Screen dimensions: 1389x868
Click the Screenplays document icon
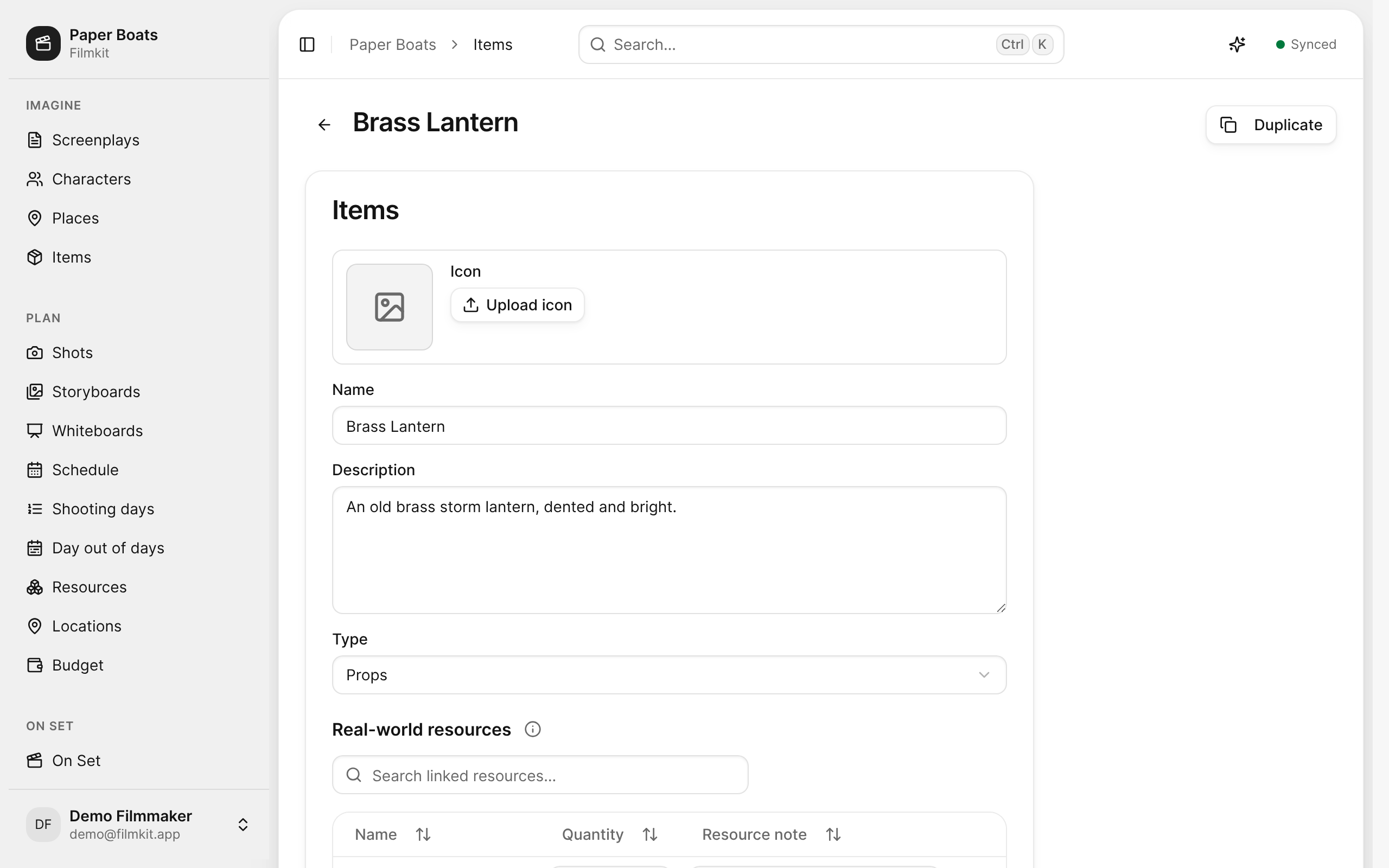(x=34, y=139)
